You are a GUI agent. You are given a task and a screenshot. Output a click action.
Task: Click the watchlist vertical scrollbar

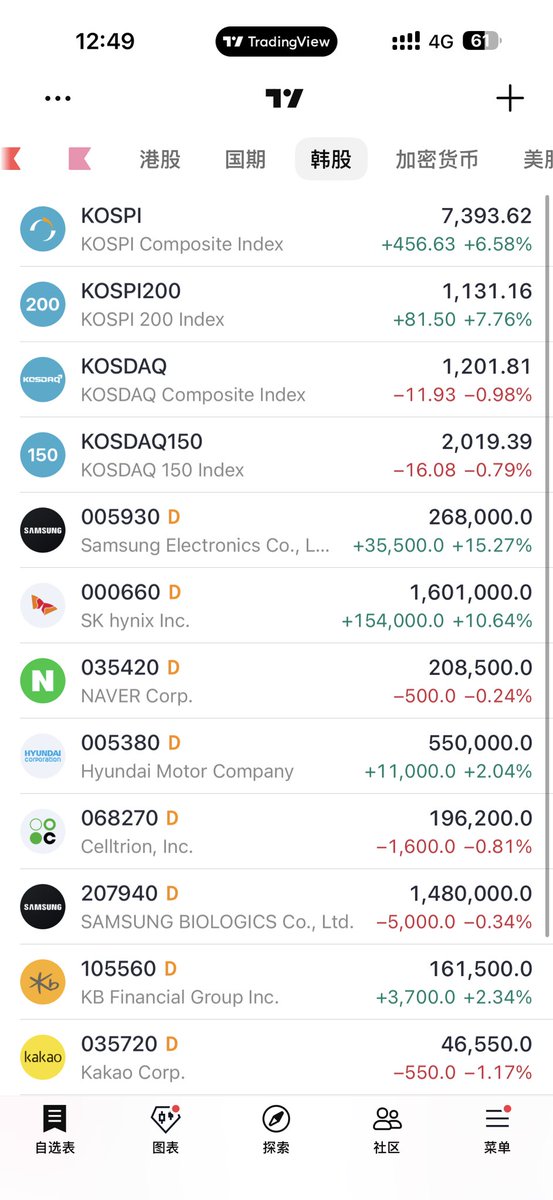[x=547, y=565]
